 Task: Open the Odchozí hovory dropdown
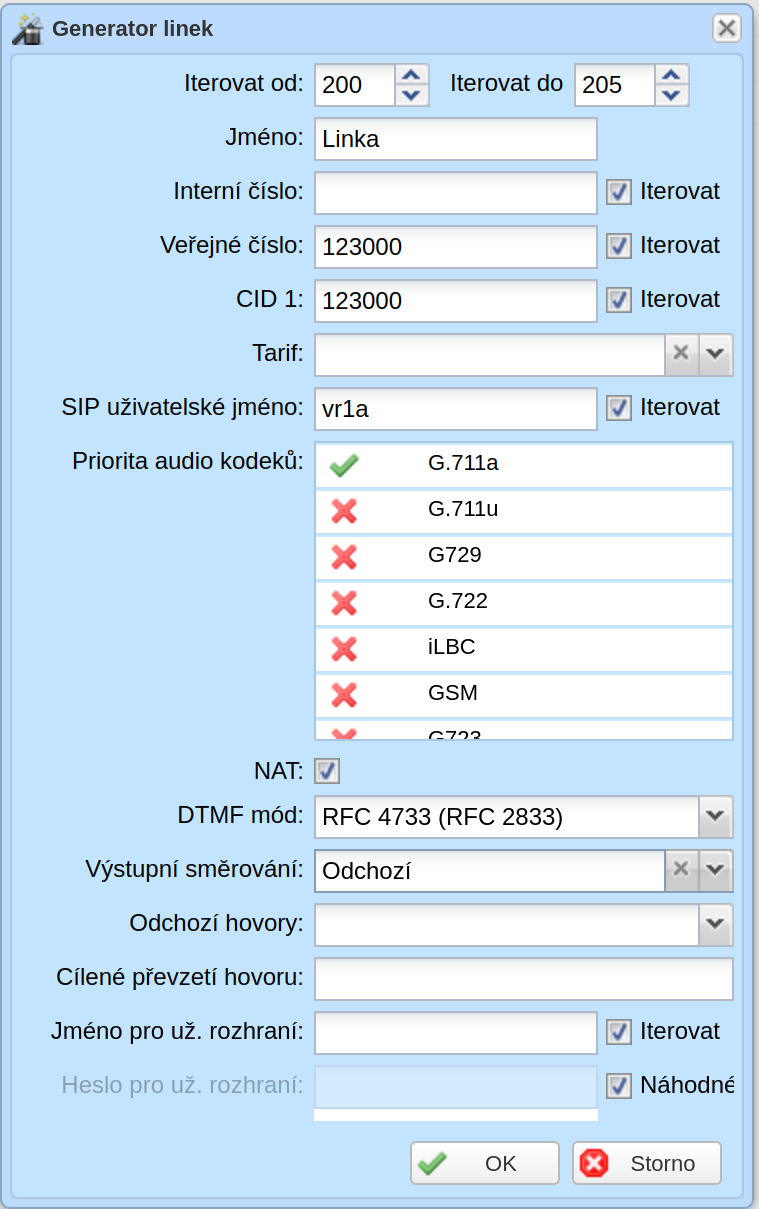coord(714,924)
